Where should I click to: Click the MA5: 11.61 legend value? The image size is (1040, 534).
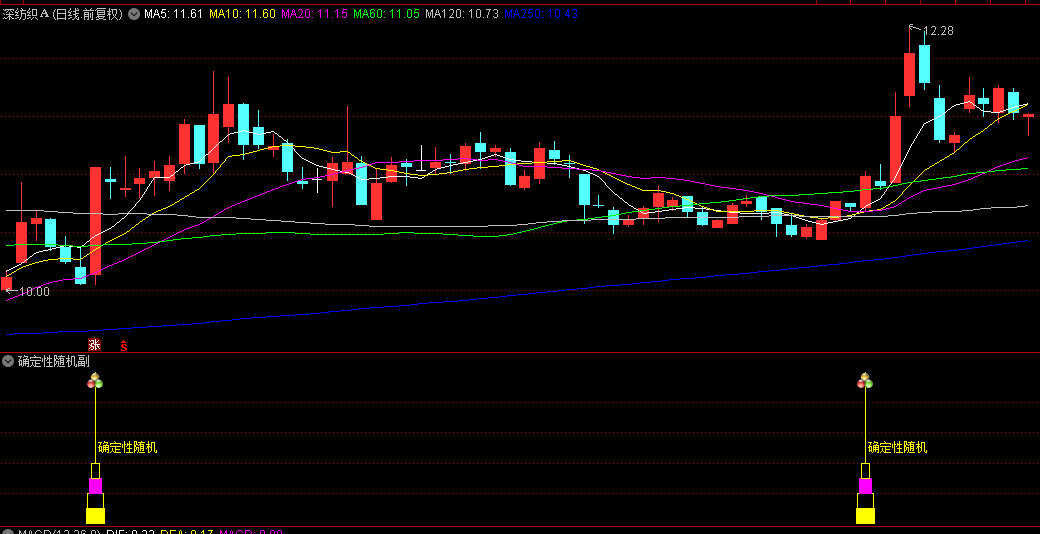coord(173,14)
